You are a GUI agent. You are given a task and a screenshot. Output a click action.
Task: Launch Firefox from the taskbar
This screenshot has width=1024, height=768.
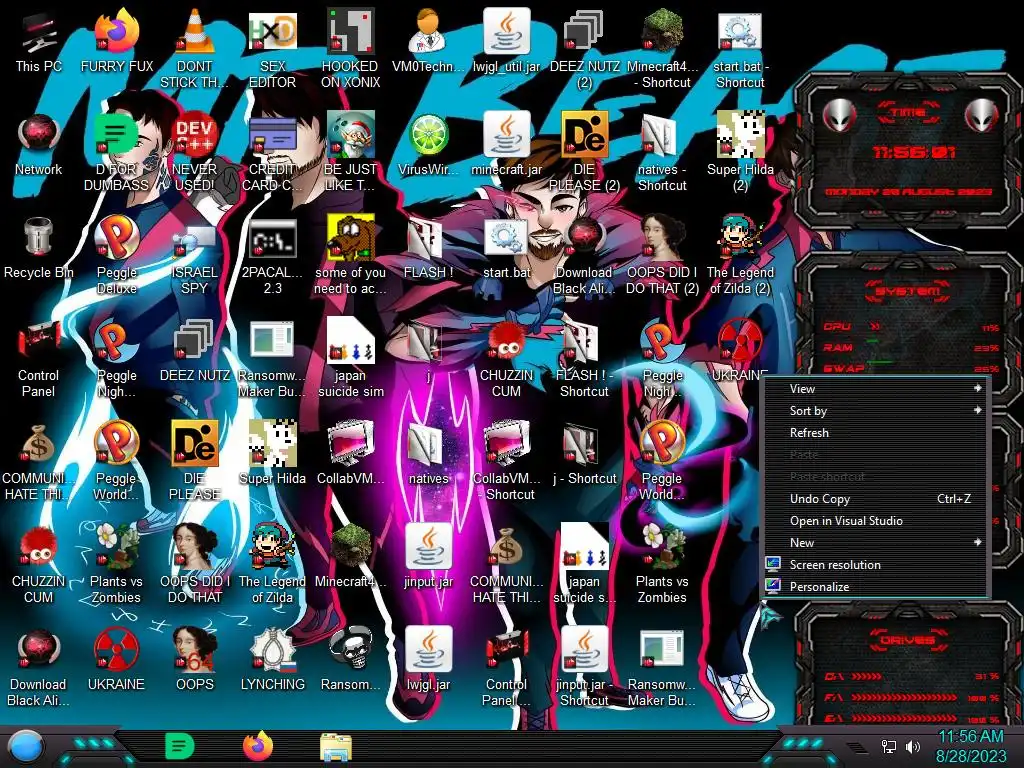(x=258, y=746)
